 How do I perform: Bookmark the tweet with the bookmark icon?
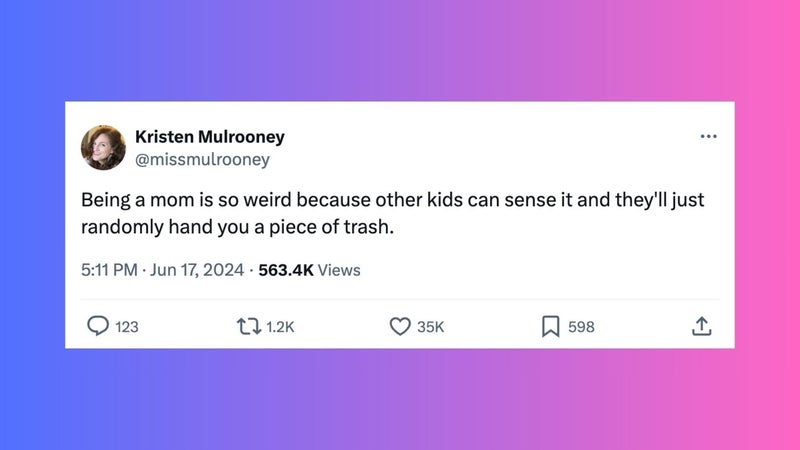tap(550, 327)
